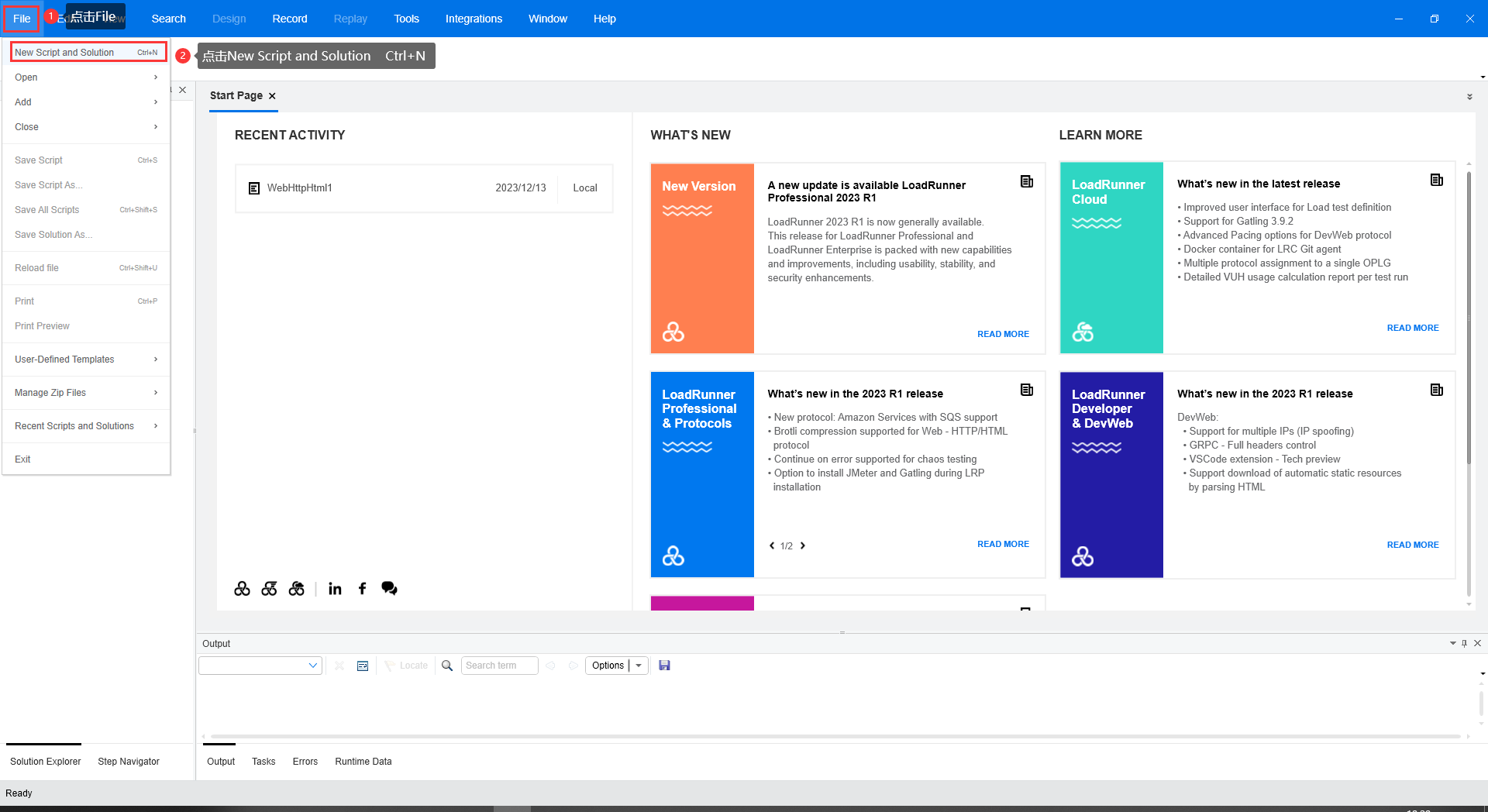Click the Output panel horizontal scrollbar
The width and height of the screenshot is (1488, 812).
coord(835,736)
